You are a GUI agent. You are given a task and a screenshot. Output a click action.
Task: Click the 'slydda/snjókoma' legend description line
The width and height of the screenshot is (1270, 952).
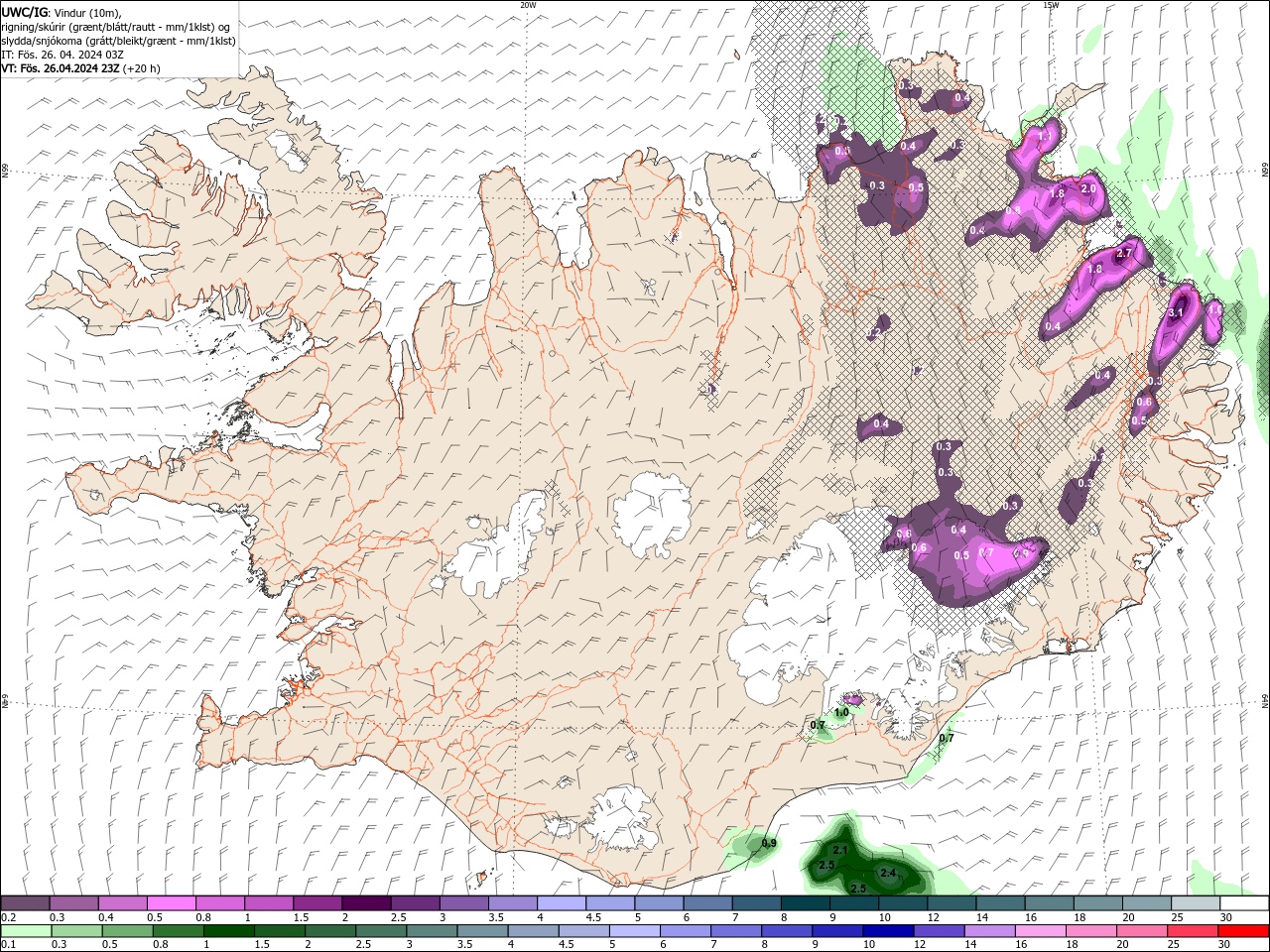pos(118,41)
